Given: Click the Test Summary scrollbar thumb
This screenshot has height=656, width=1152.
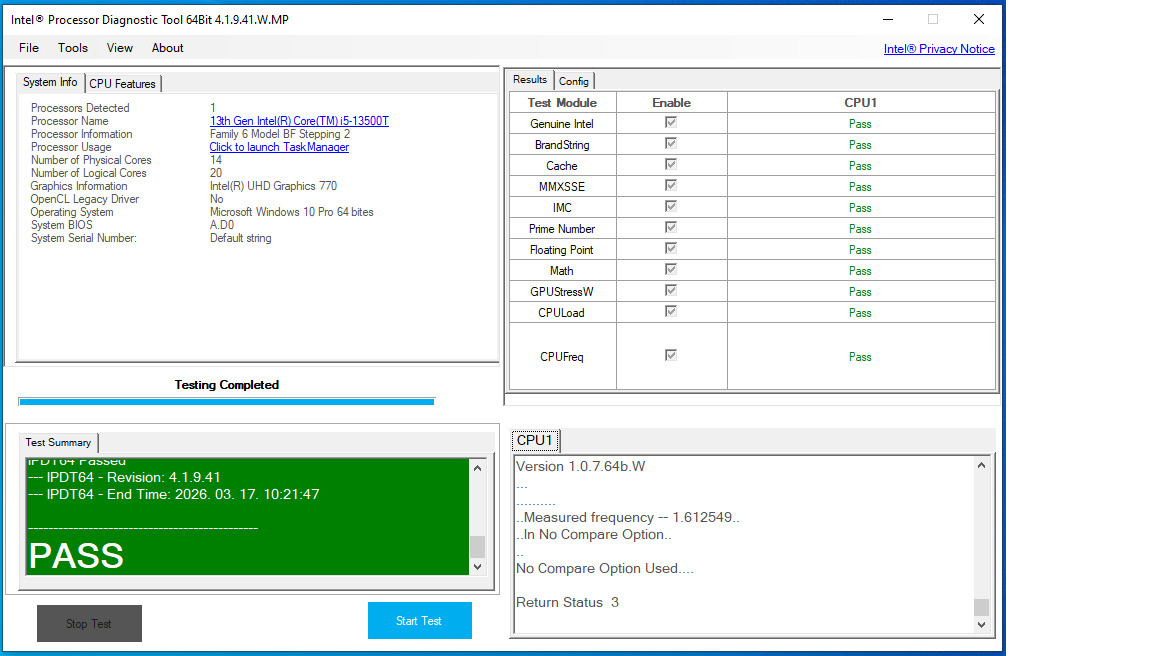Looking at the screenshot, I should click(x=478, y=547).
